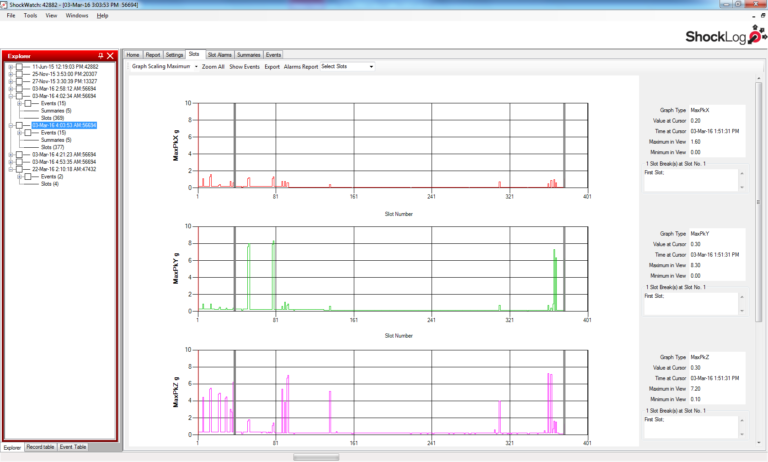Close the Explorer panel
Viewport: 768px width, 462px height.
[x=110, y=55]
